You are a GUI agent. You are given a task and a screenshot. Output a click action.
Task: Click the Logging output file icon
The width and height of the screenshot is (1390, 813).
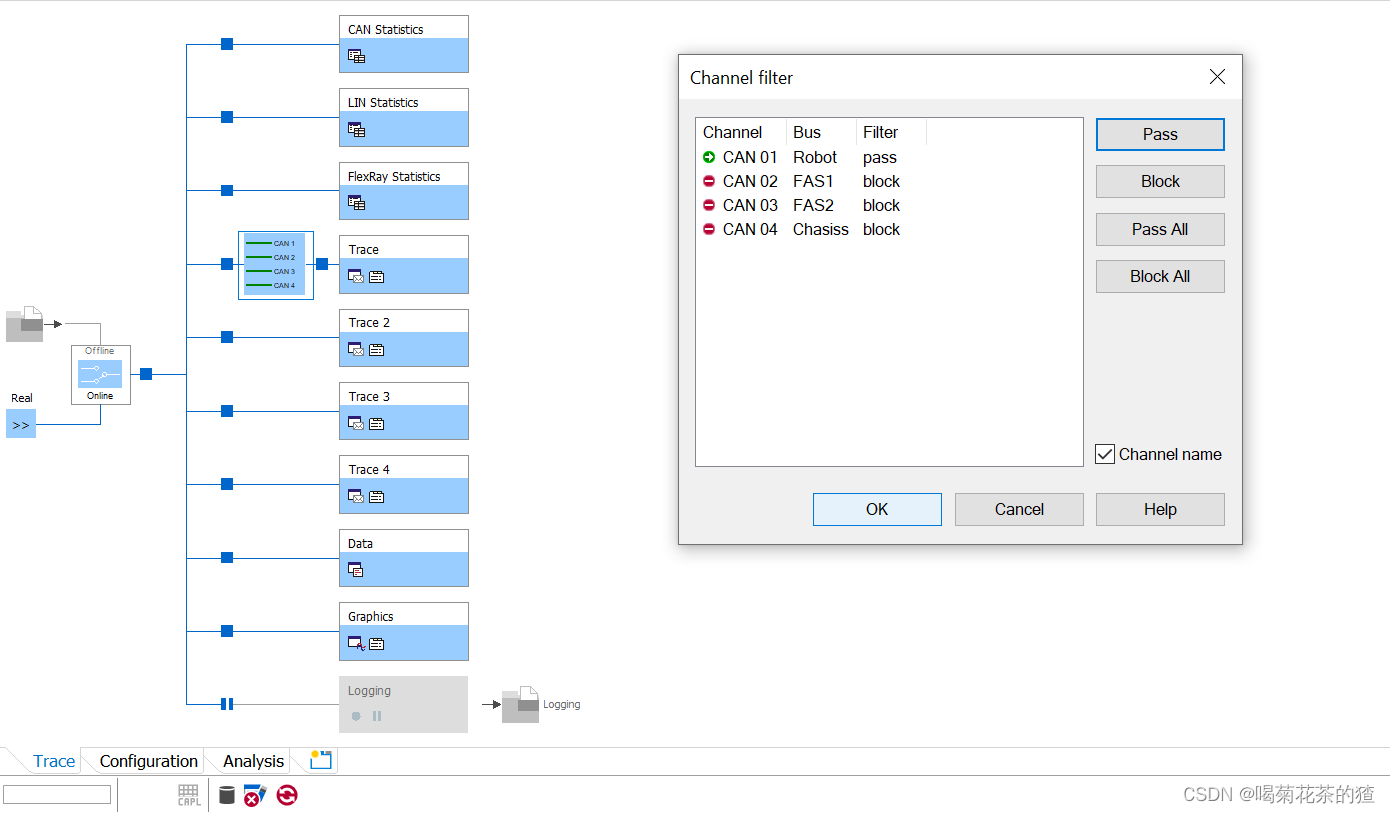click(520, 704)
